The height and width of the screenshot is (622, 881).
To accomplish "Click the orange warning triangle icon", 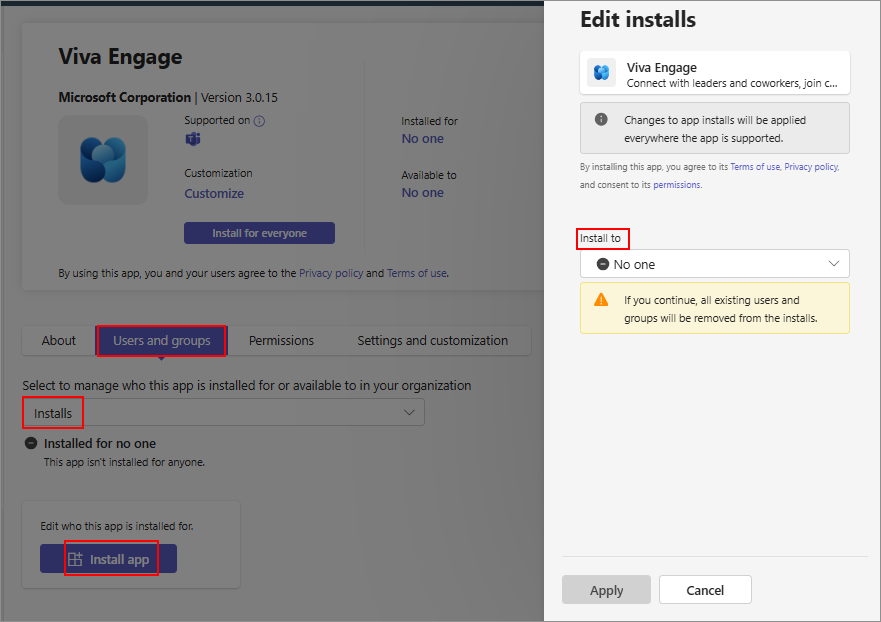I will (601, 299).
